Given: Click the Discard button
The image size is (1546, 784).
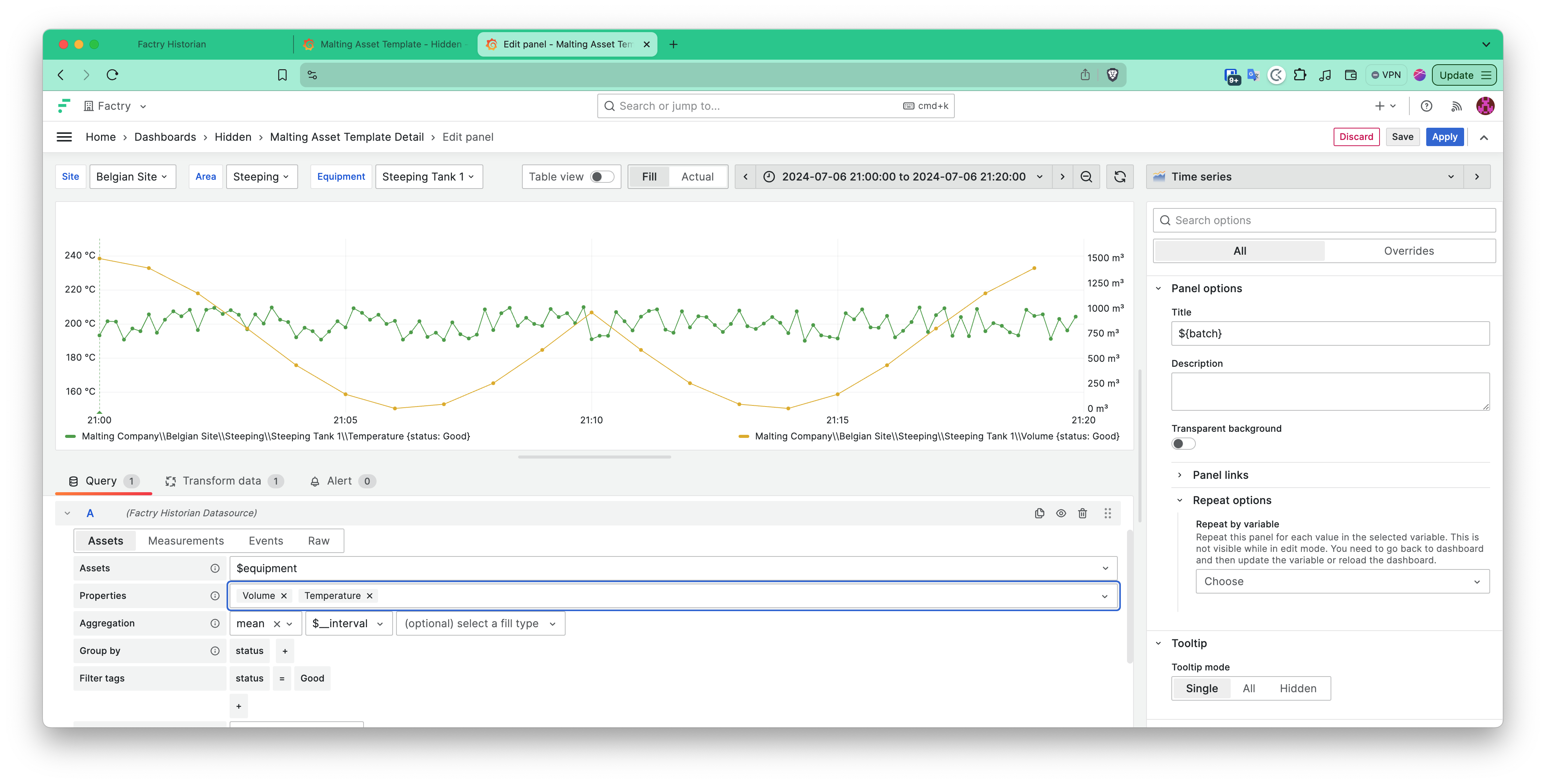Looking at the screenshot, I should coord(1356,137).
